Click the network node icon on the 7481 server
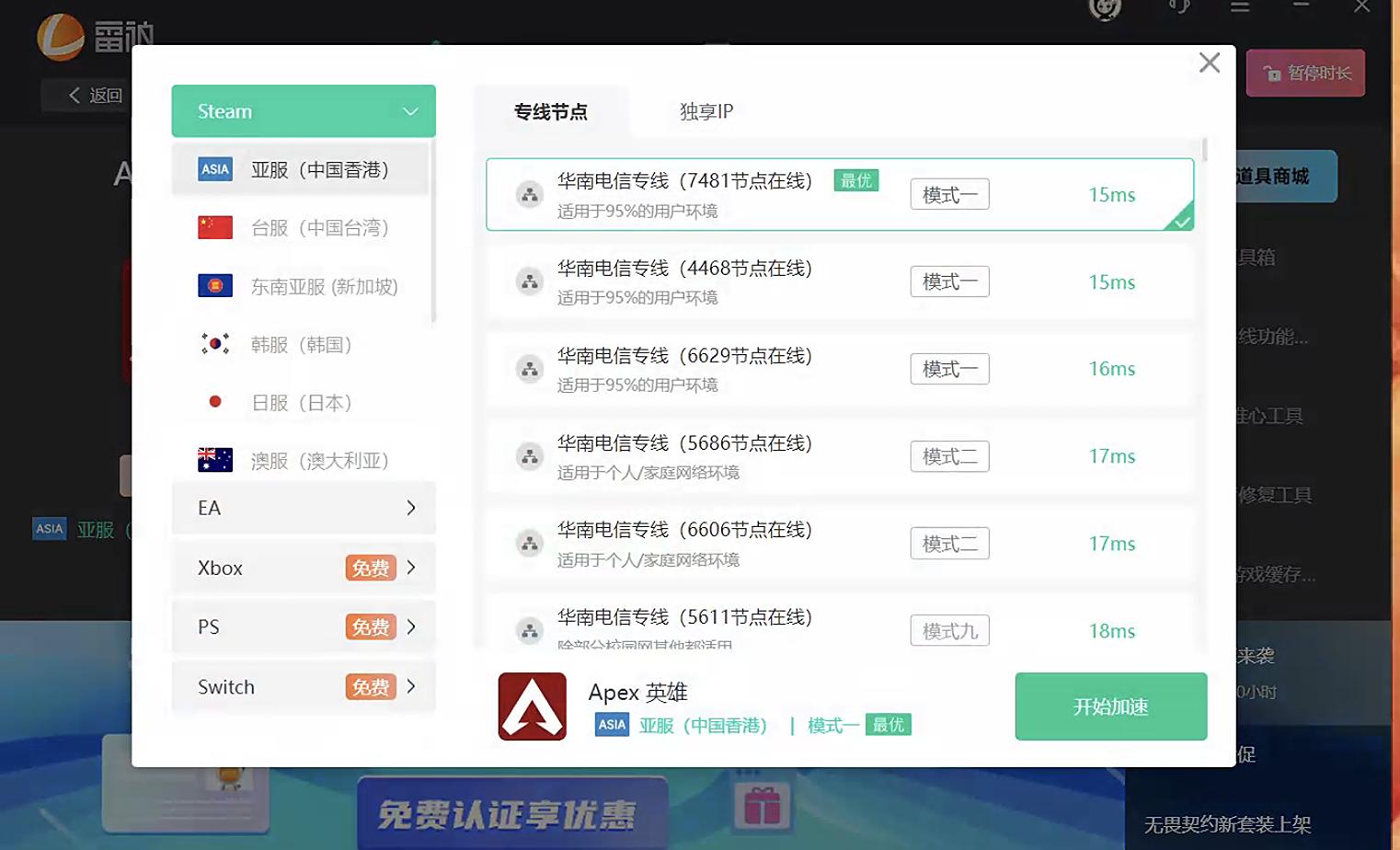The width and height of the screenshot is (1400, 850). point(529,194)
